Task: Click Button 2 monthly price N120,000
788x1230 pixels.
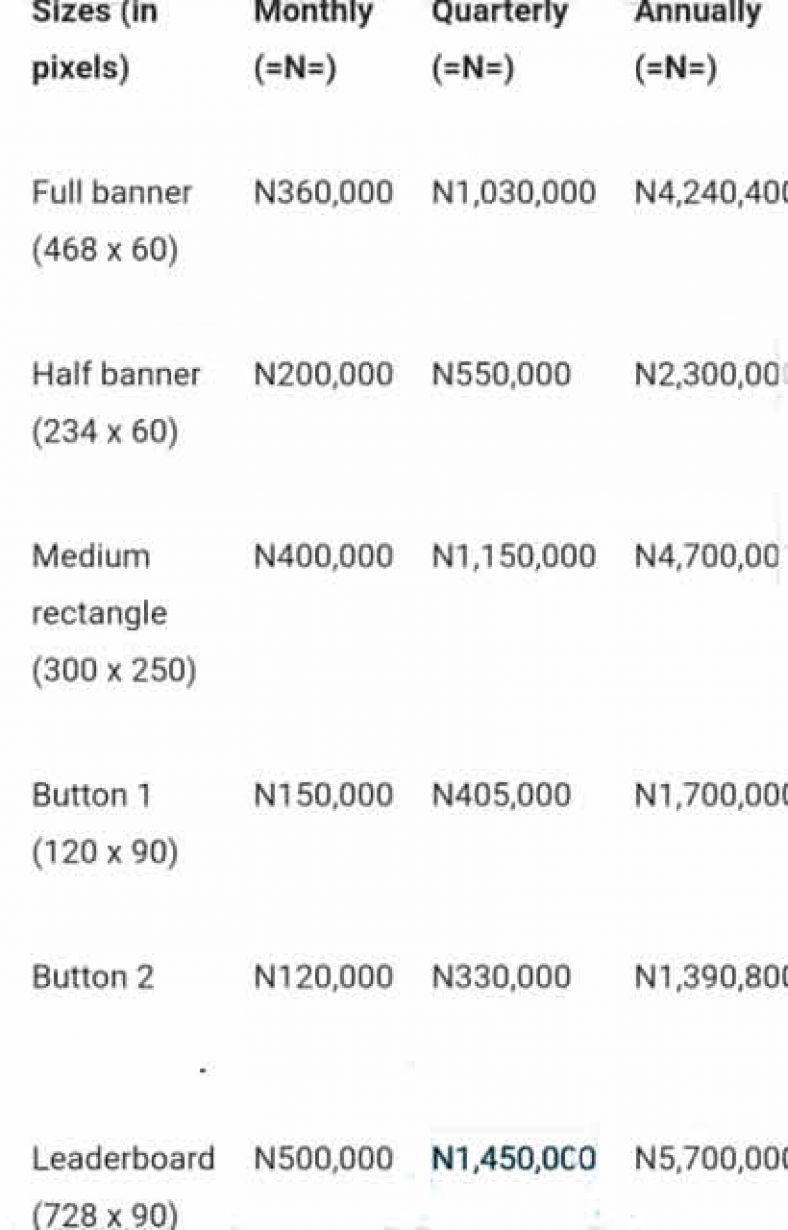Action: [x=323, y=976]
